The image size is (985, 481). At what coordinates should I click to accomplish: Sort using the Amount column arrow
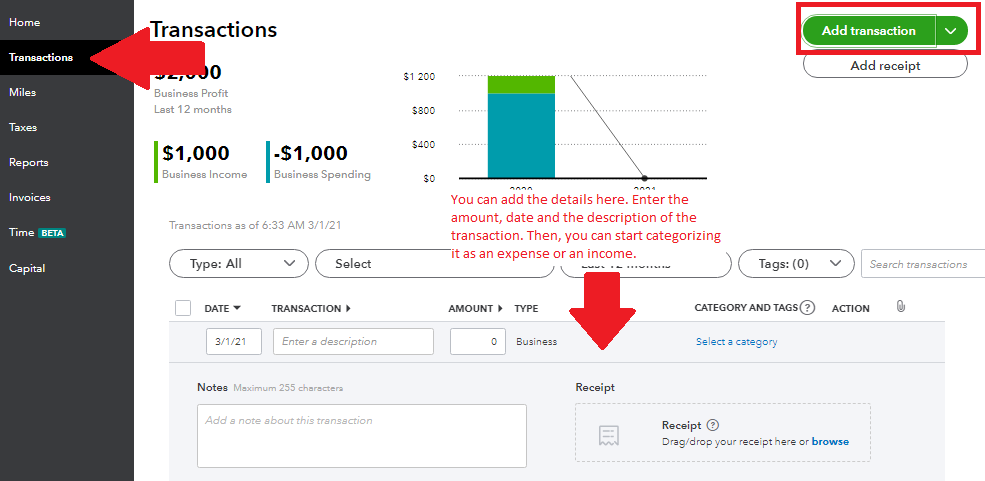click(x=500, y=309)
